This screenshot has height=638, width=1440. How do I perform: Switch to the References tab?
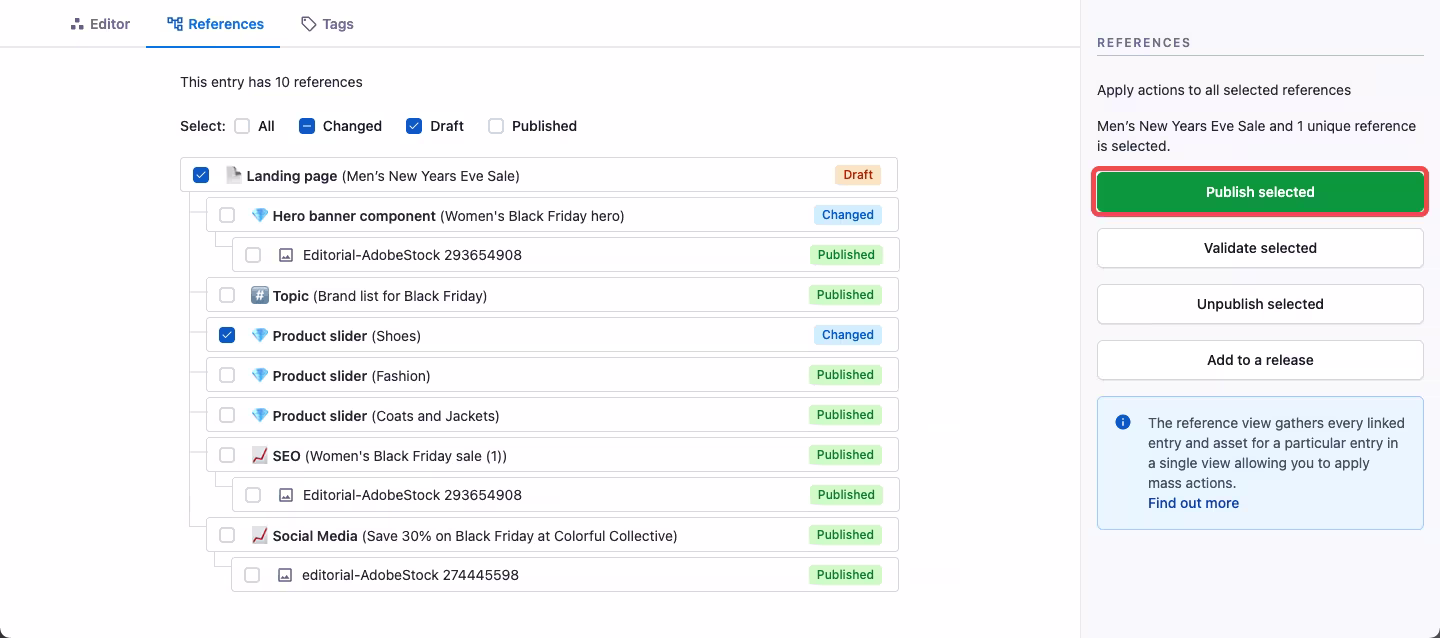point(215,24)
